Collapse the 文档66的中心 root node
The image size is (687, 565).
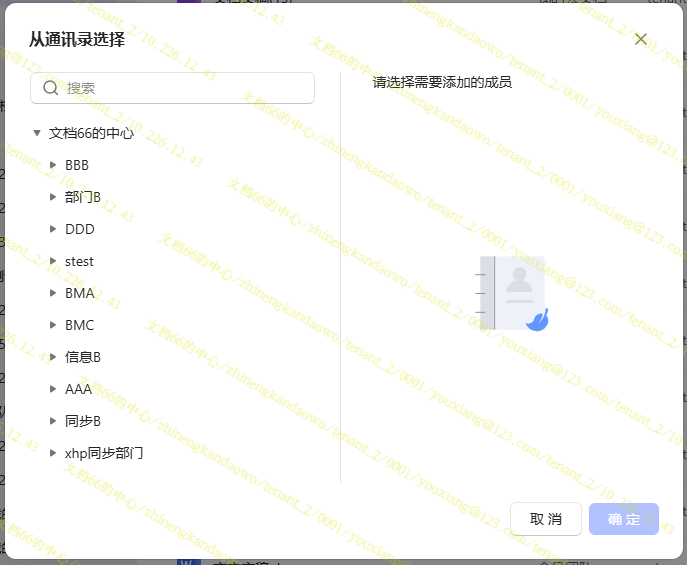coord(37,133)
